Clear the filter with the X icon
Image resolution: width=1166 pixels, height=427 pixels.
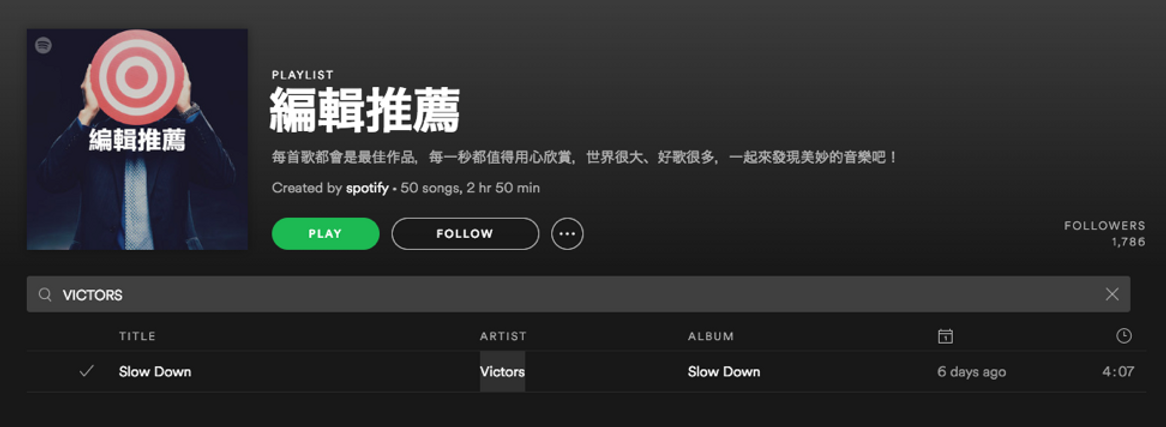(1112, 295)
